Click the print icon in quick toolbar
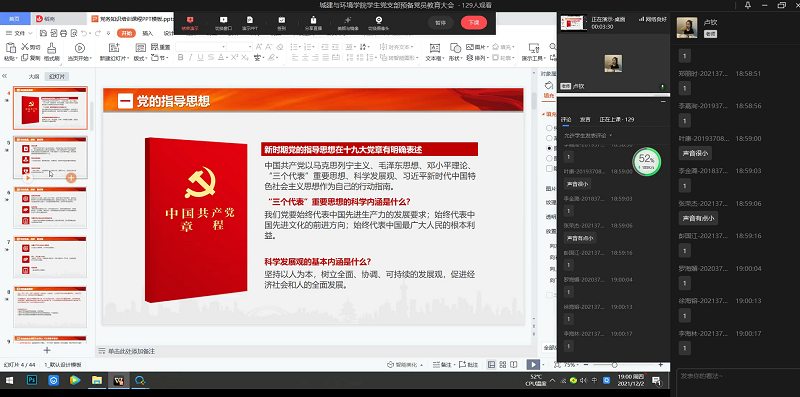Screen dimensions: 800x397 [x=63, y=33]
